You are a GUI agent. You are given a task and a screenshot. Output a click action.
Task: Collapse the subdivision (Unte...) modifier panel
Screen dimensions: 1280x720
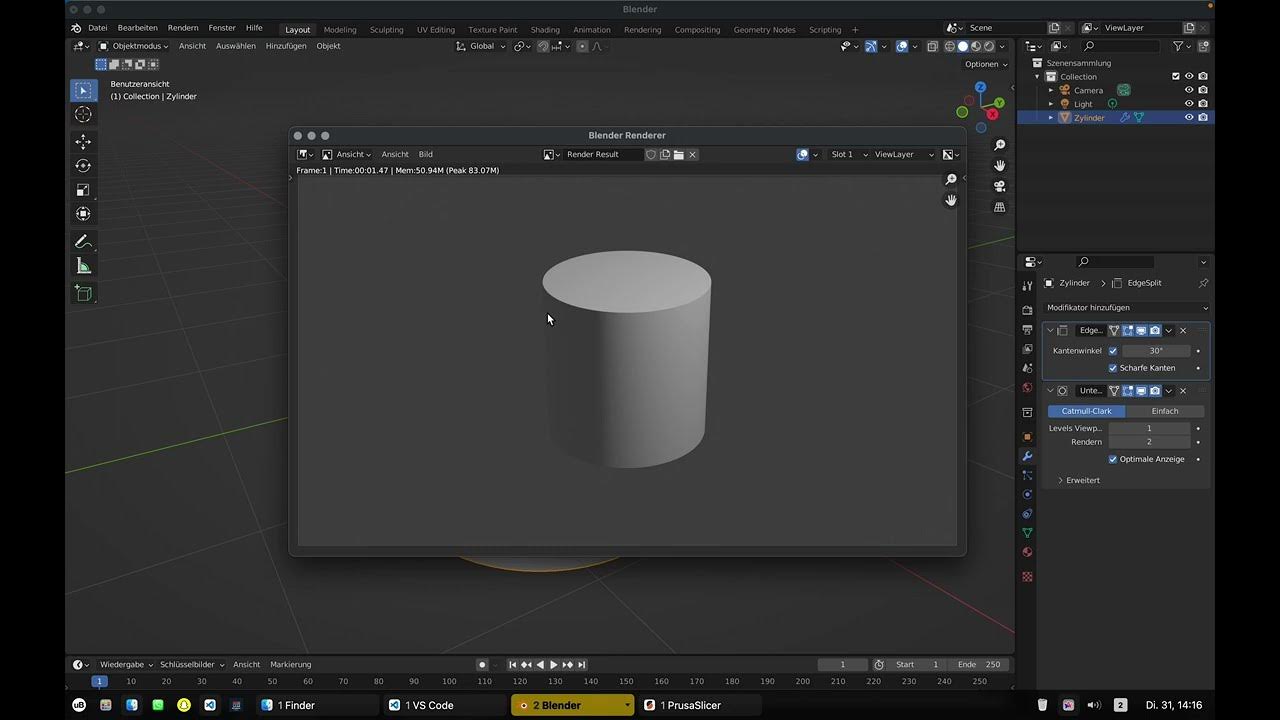point(1050,391)
